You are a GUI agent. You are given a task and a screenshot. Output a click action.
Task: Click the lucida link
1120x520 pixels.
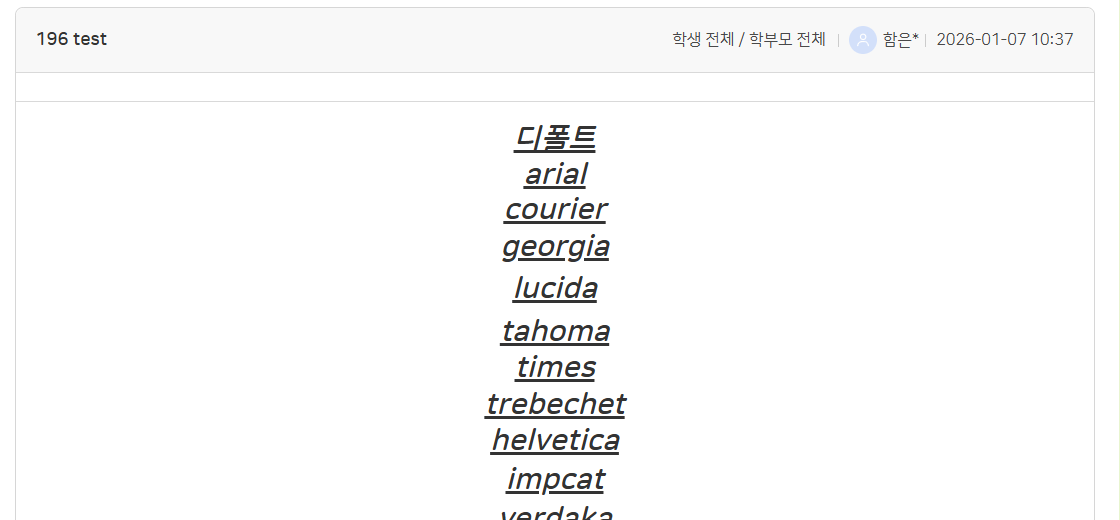555,288
